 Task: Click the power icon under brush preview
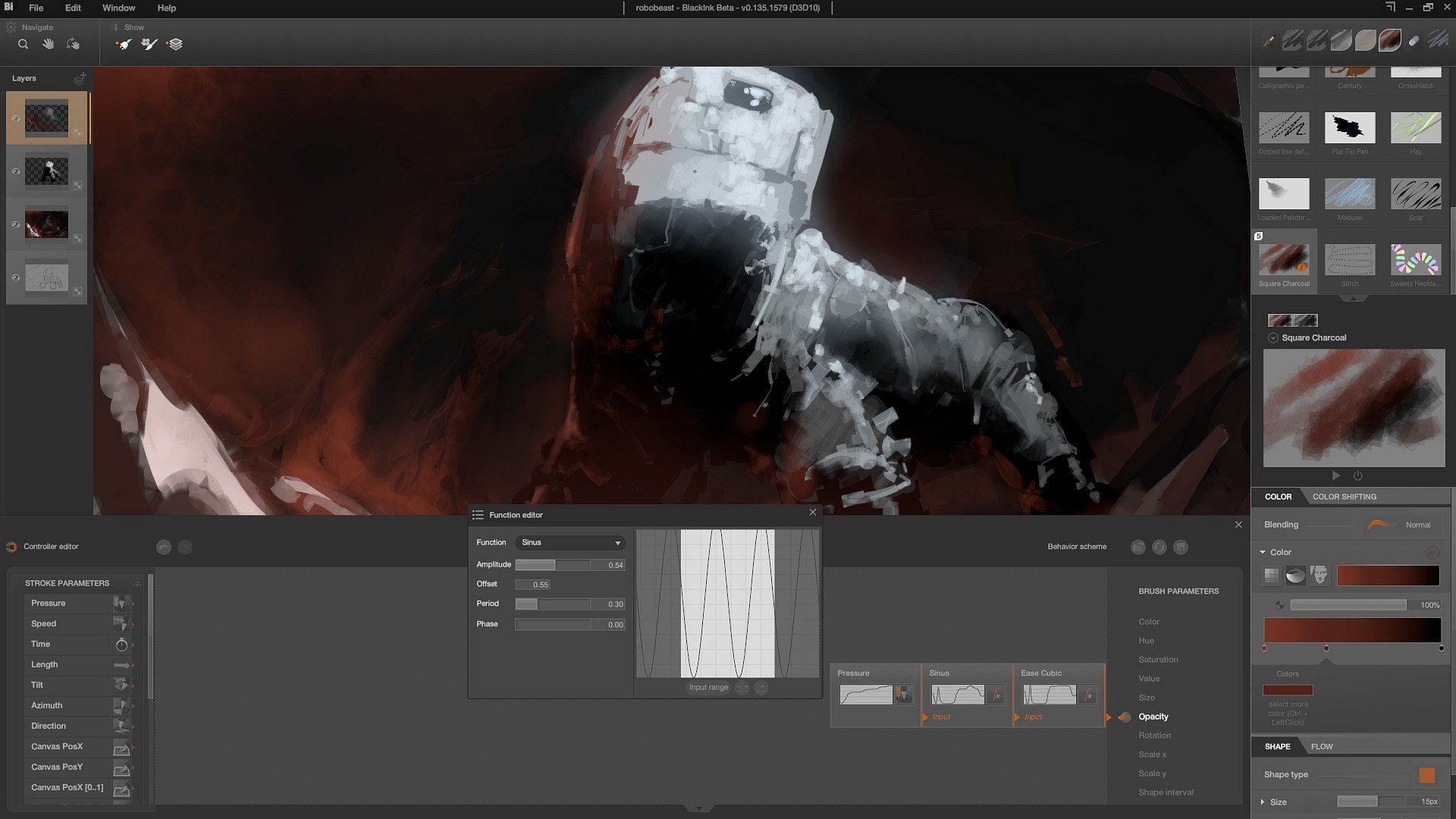pos(1357,475)
